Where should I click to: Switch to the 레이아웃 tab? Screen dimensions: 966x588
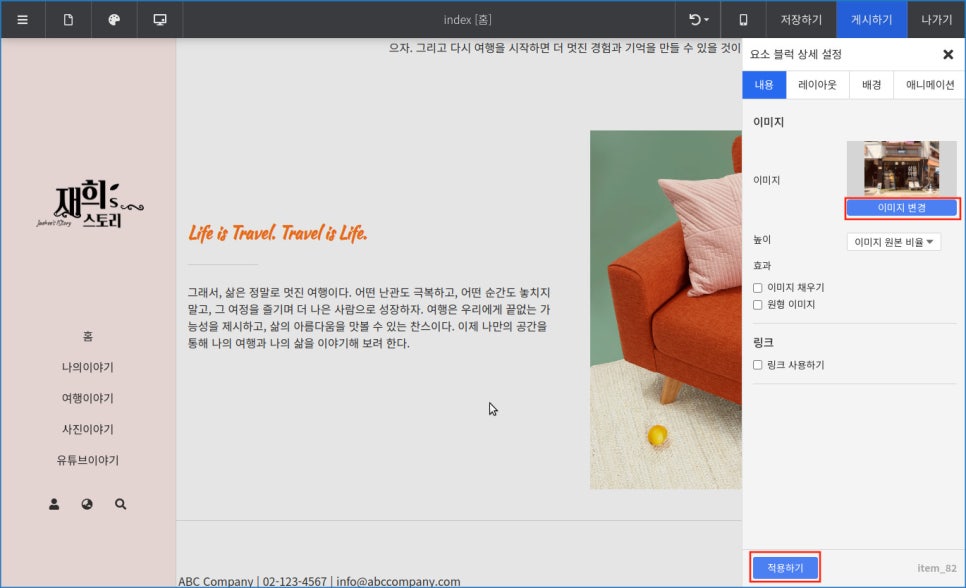point(818,85)
